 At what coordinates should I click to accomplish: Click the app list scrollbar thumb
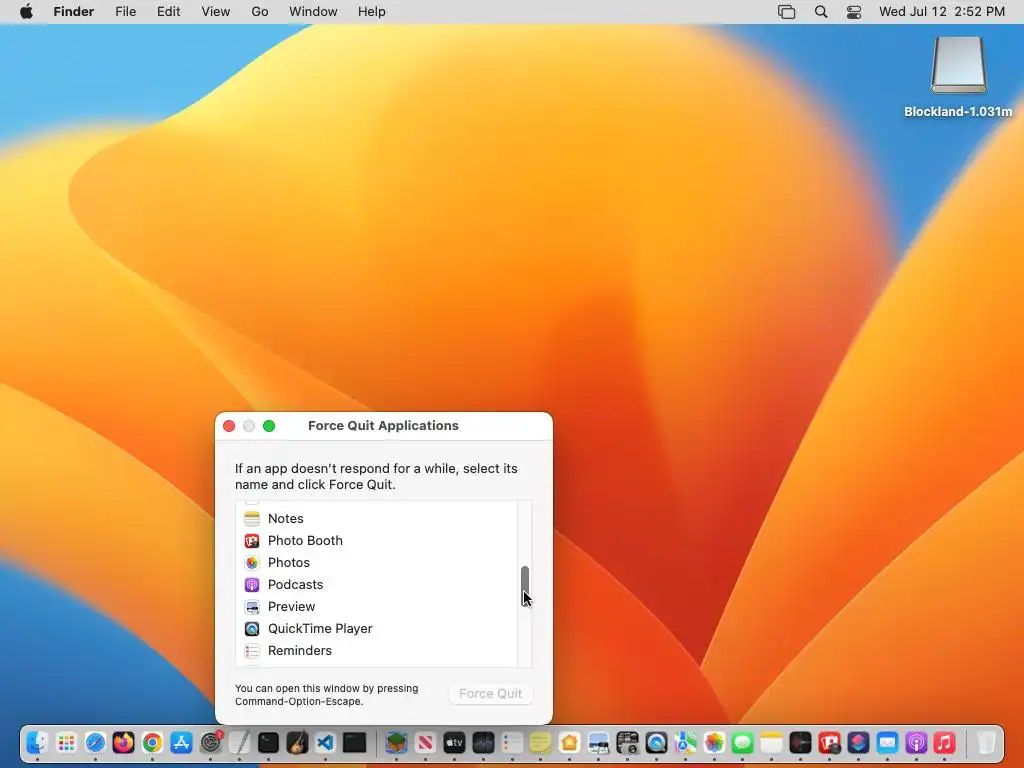[524, 586]
